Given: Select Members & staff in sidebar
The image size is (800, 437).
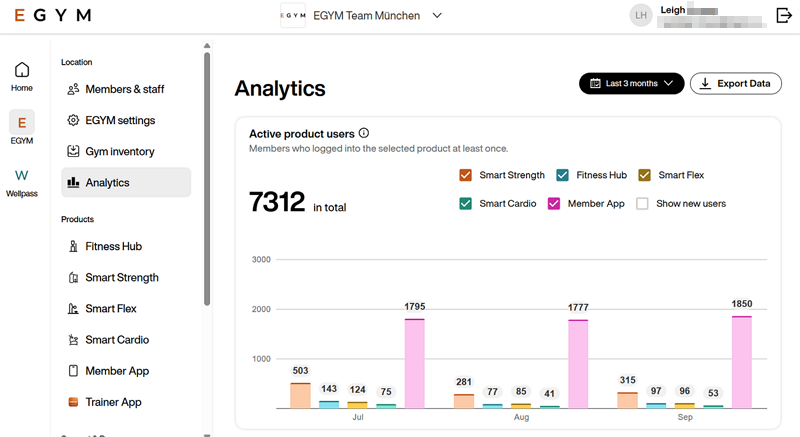Looking at the screenshot, I should 124,89.
